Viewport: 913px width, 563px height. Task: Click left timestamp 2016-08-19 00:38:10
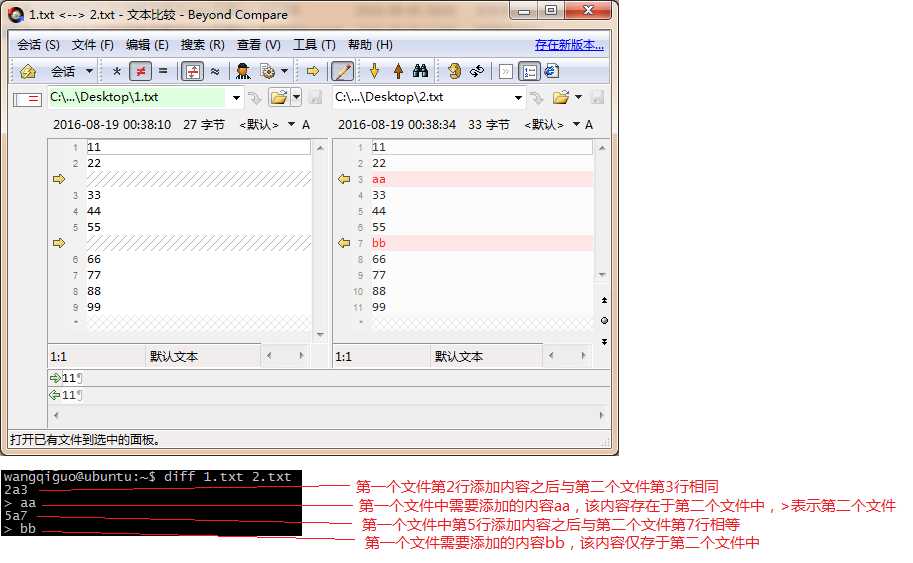pyautogui.click(x=112, y=125)
